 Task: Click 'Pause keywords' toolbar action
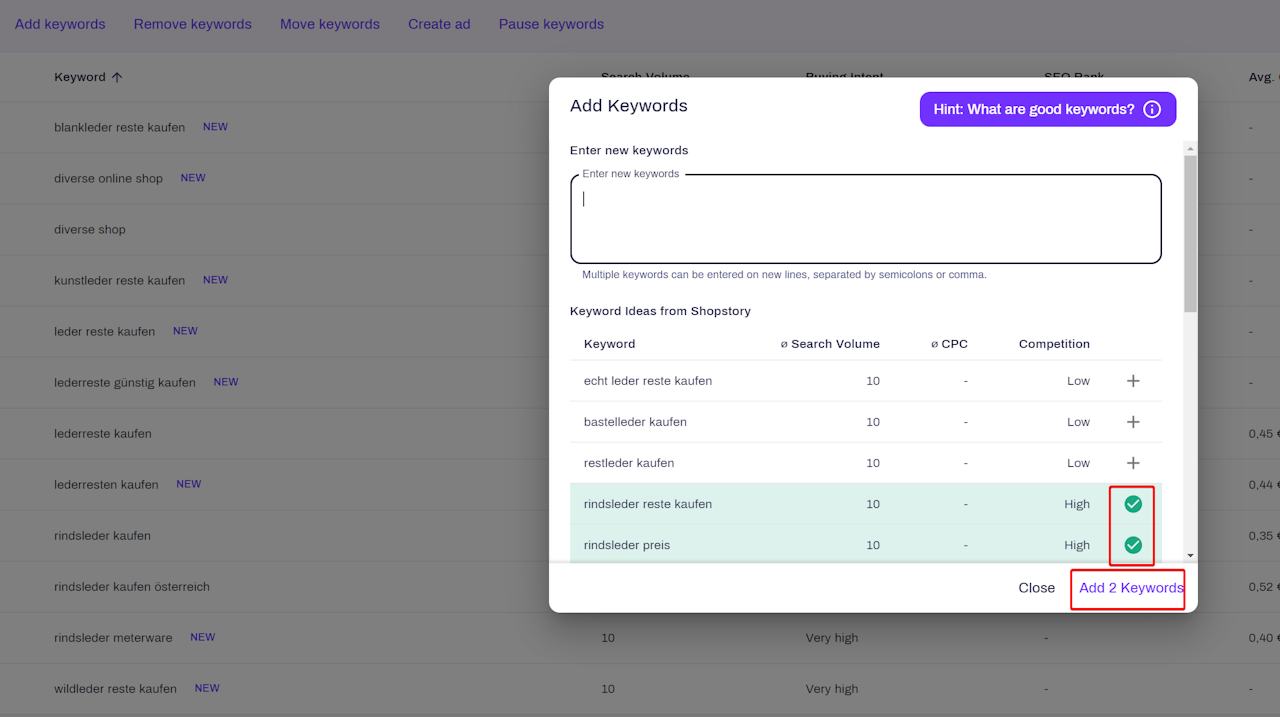coord(551,24)
